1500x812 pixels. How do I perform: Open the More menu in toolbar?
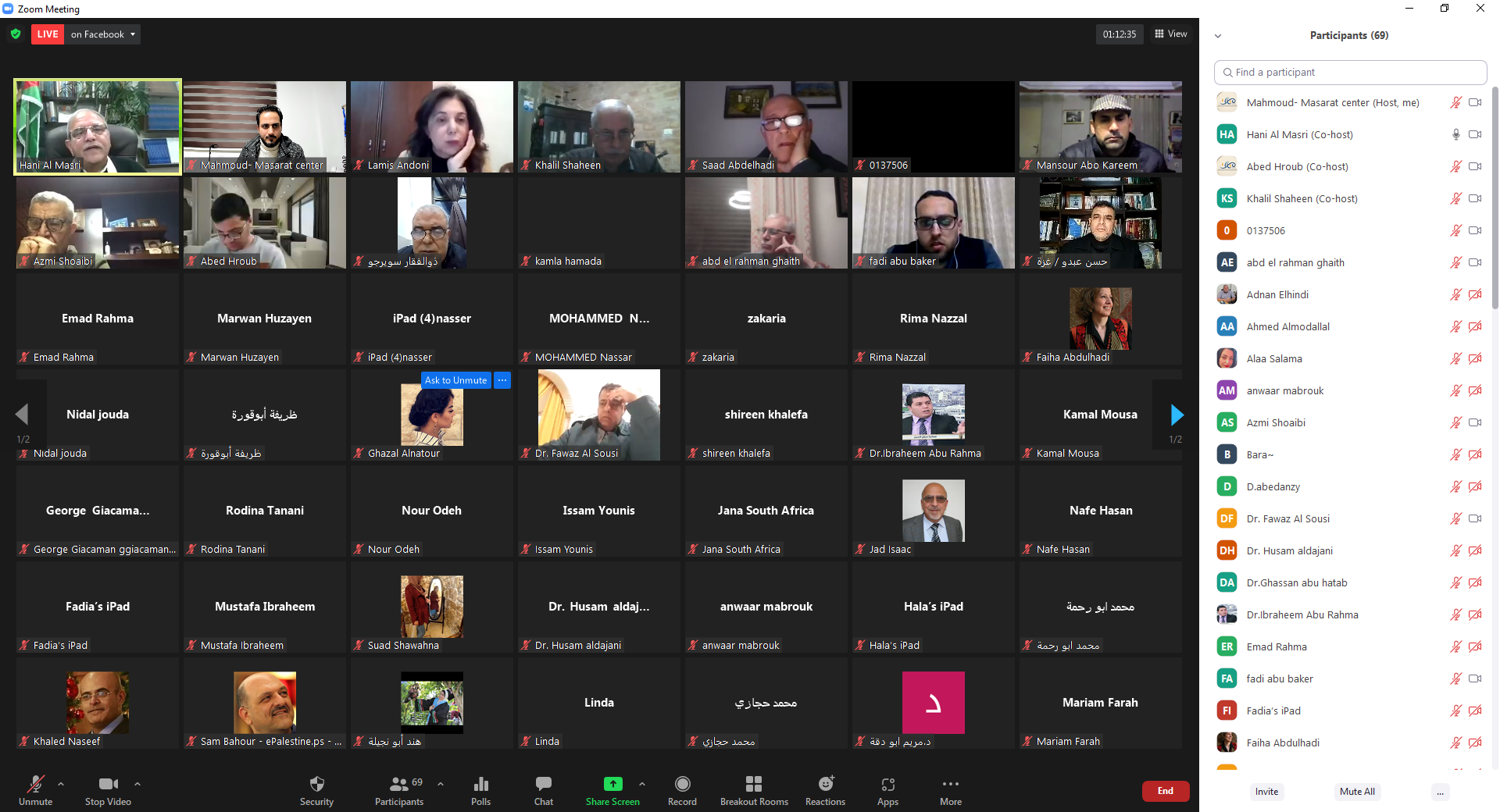950,785
